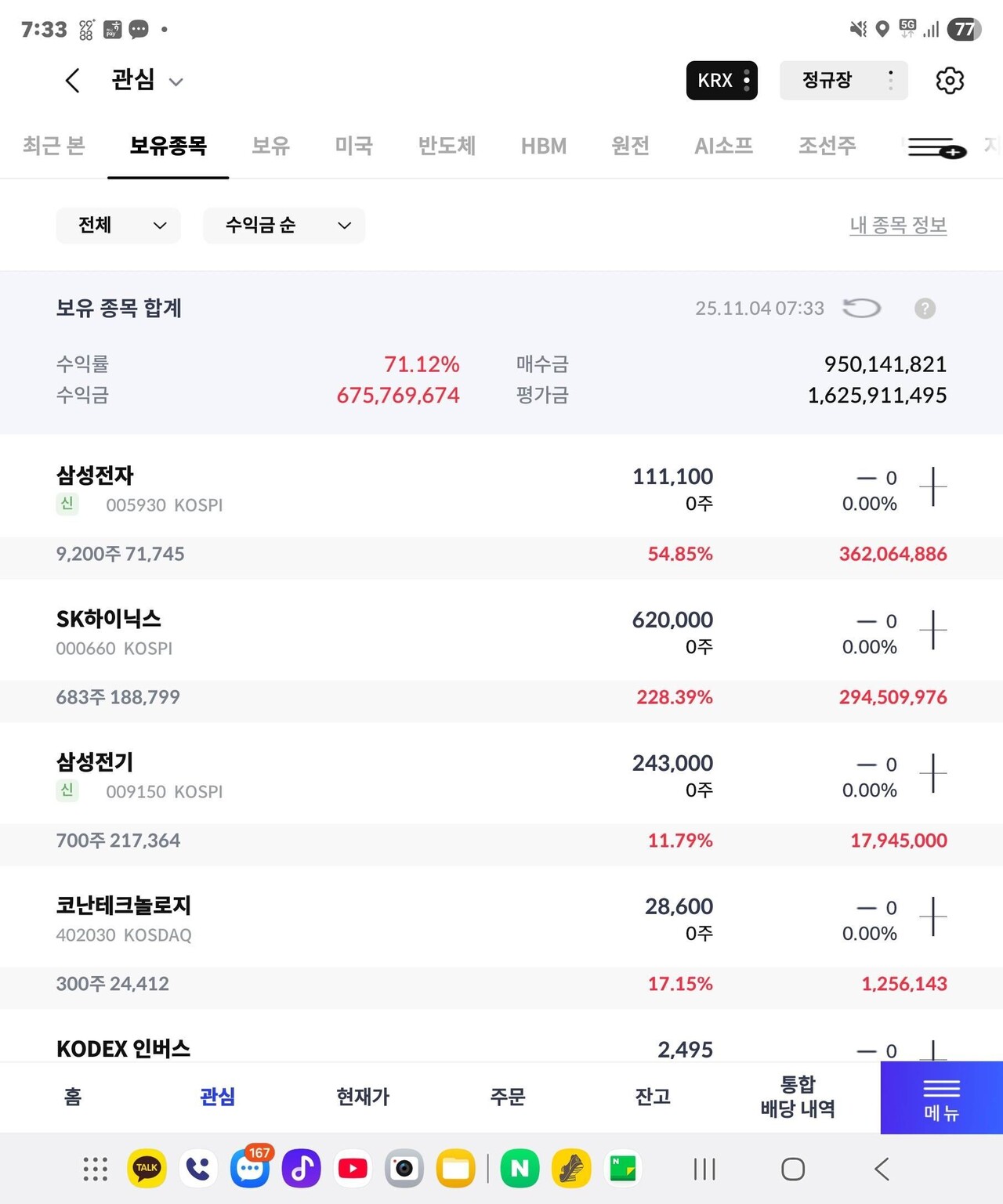The image size is (1003, 1204).
Task: Switch to the 미국 tab
Action: pyautogui.click(x=353, y=146)
